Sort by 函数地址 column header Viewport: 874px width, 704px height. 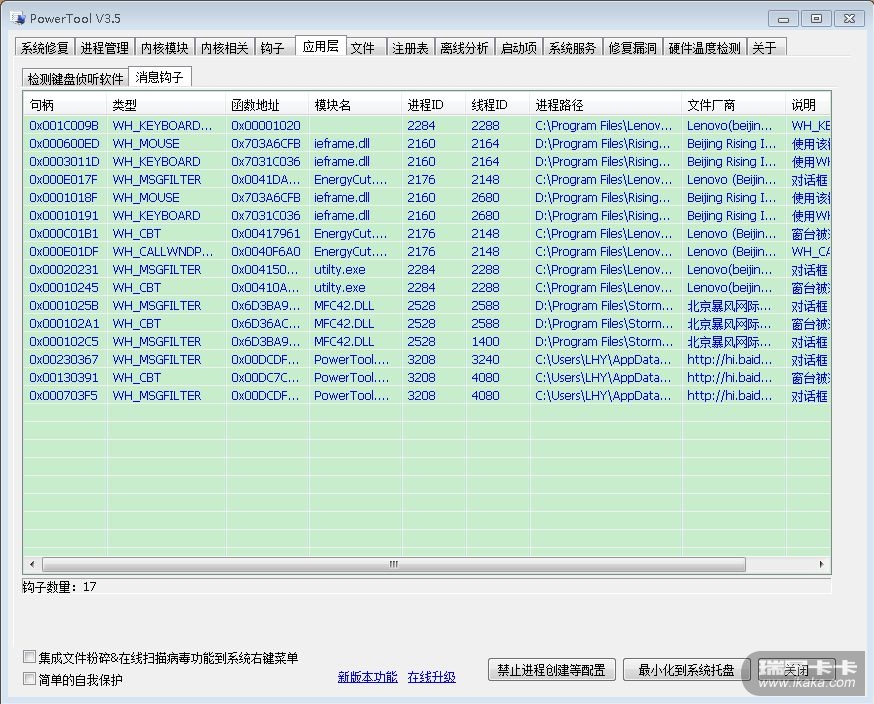[266, 105]
